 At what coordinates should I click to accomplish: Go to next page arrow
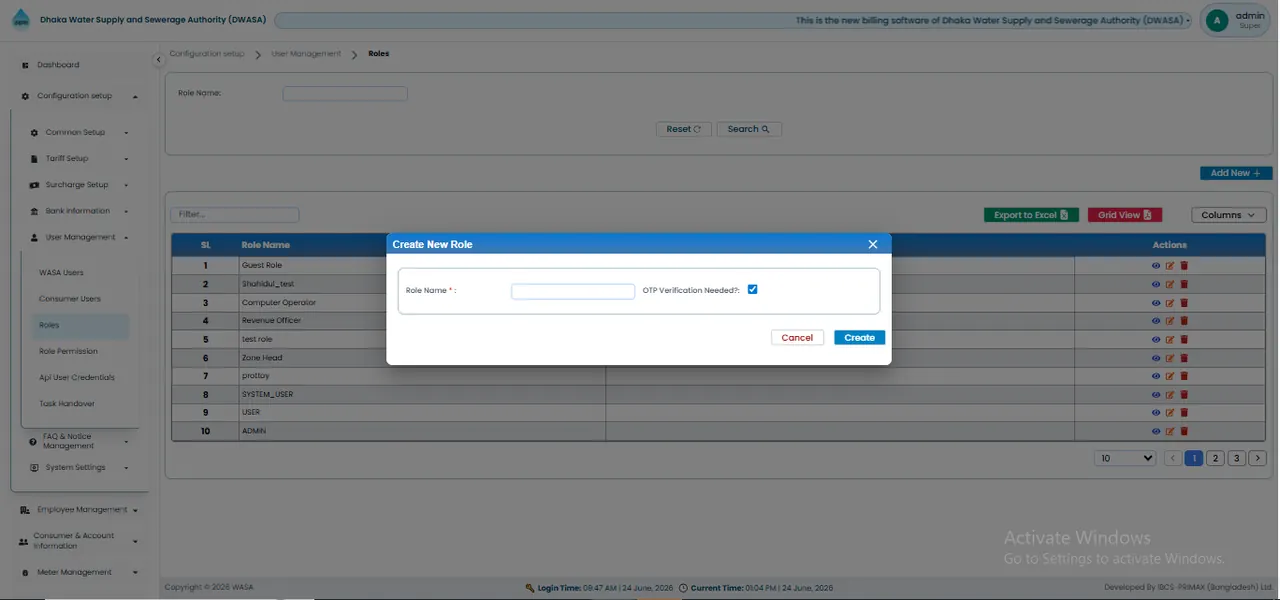coord(1258,458)
